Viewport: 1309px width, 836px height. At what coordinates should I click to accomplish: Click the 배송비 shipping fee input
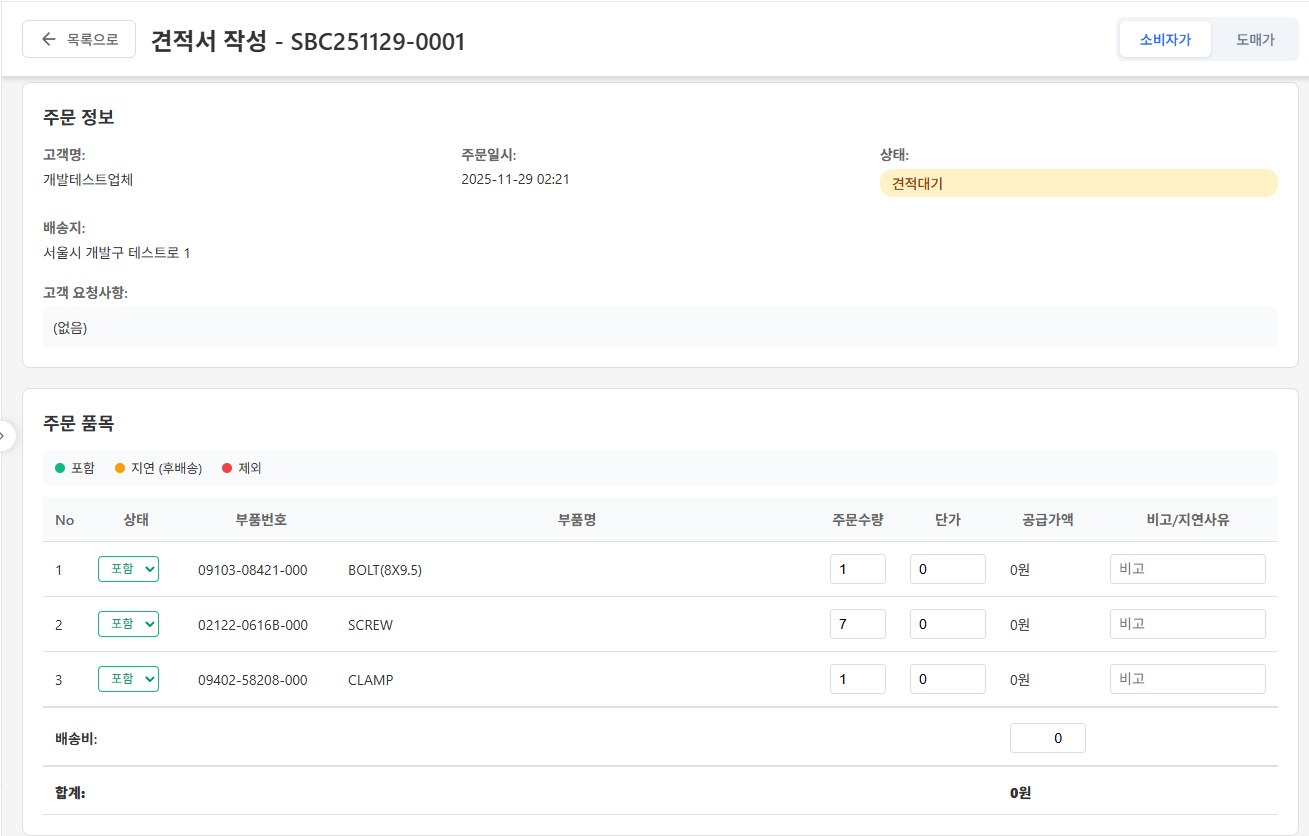(1047, 738)
